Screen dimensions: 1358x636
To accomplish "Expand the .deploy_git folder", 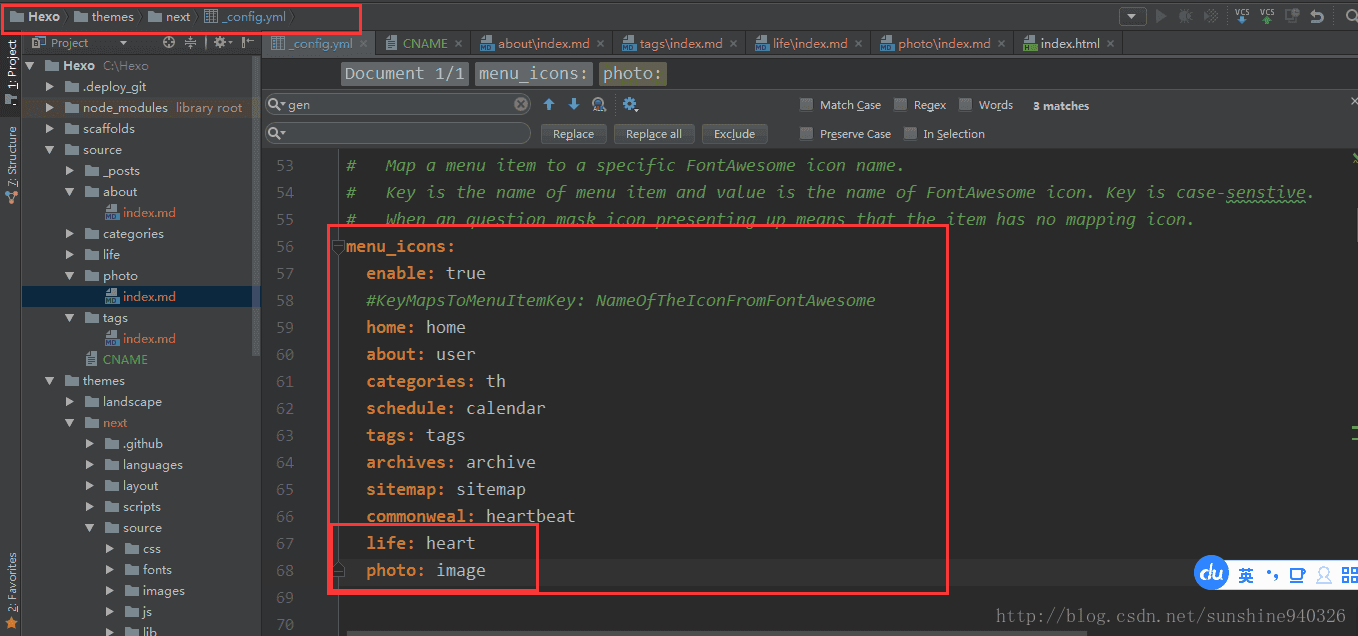I will 50,87.
